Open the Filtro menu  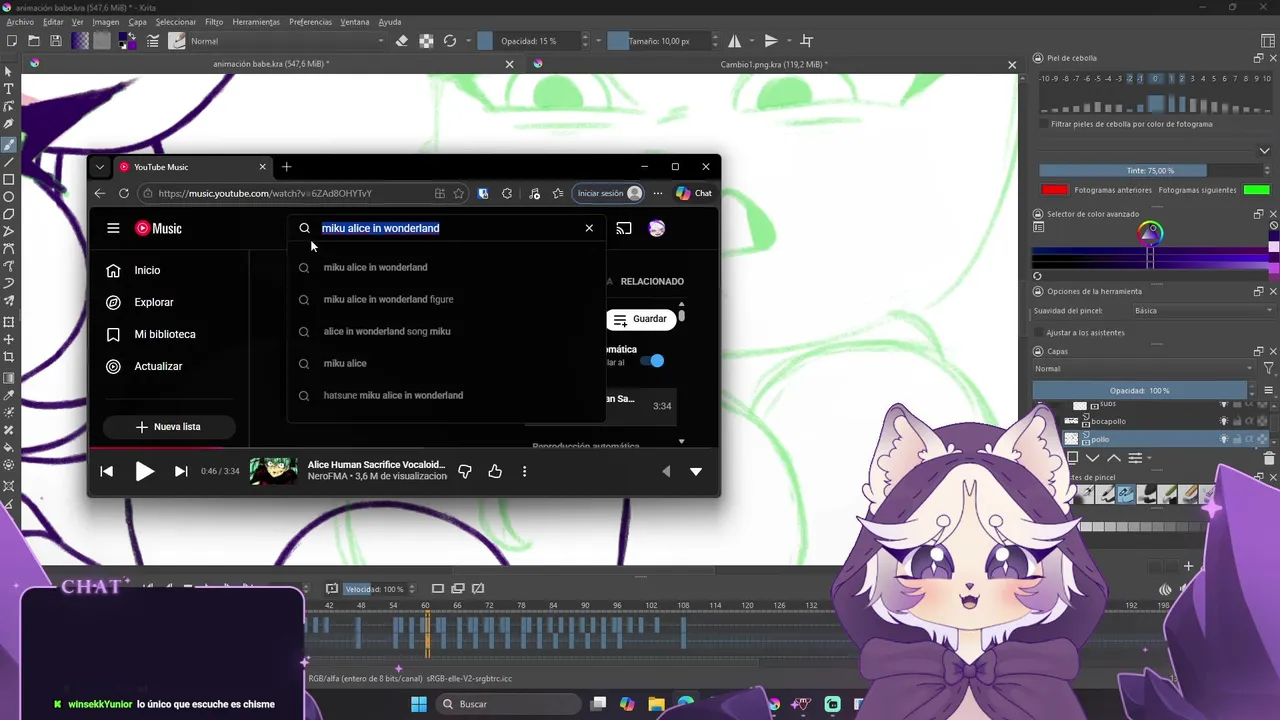click(x=214, y=22)
